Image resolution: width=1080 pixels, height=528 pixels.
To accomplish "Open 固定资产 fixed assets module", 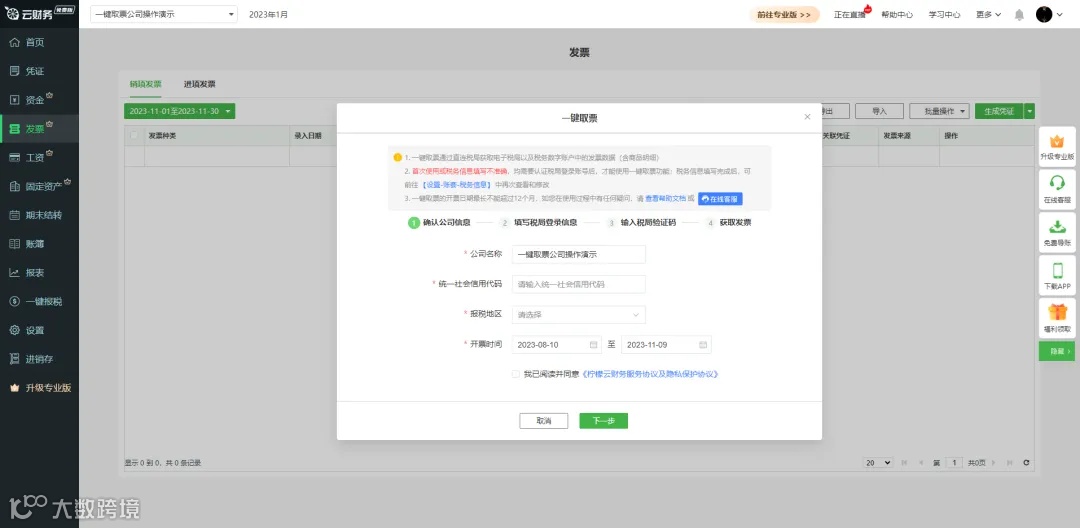I will [x=39, y=186].
